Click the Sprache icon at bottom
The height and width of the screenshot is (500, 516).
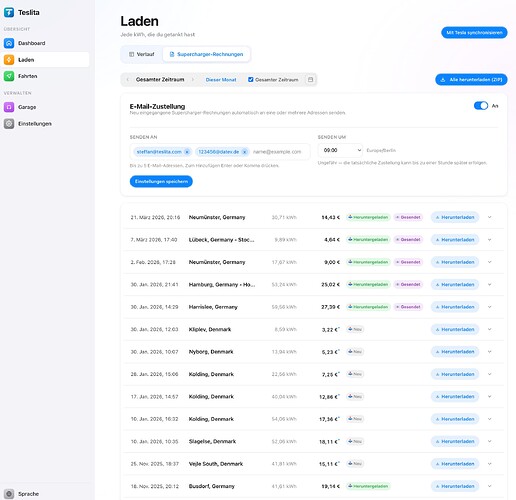(9, 494)
